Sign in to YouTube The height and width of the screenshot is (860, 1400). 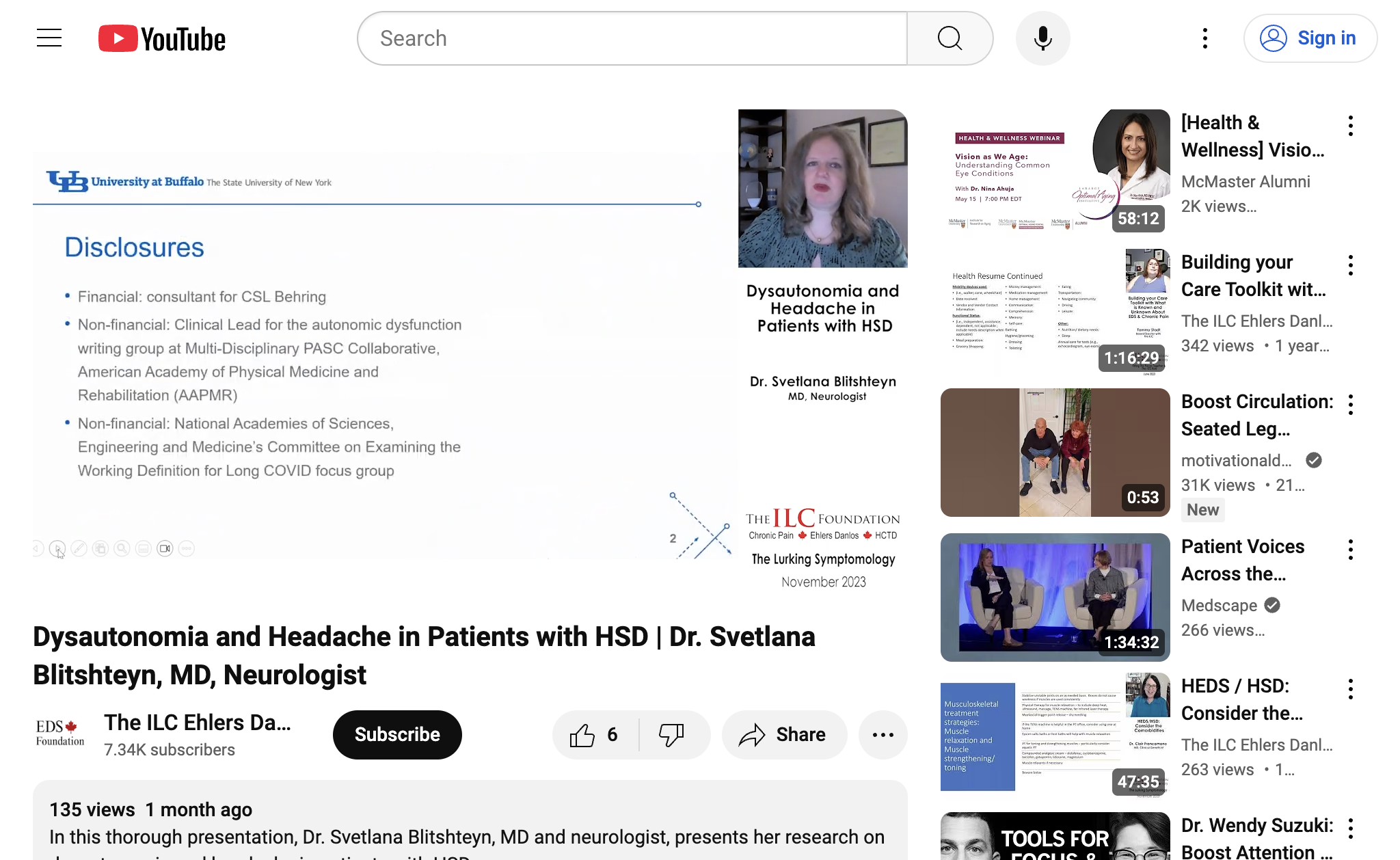click(1310, 38)
